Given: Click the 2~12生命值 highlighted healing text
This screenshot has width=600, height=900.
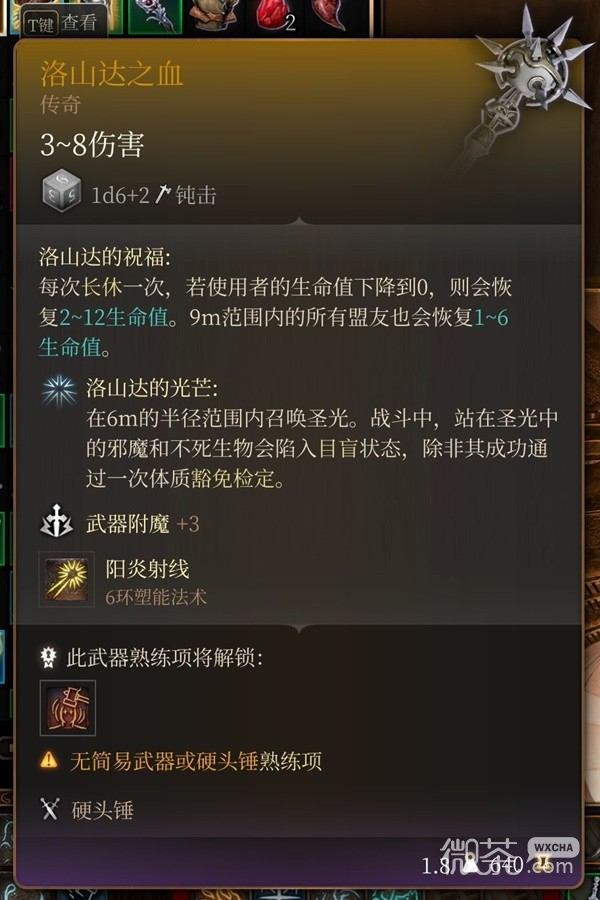Looking at the screenshot, I should tap(114, 317).
